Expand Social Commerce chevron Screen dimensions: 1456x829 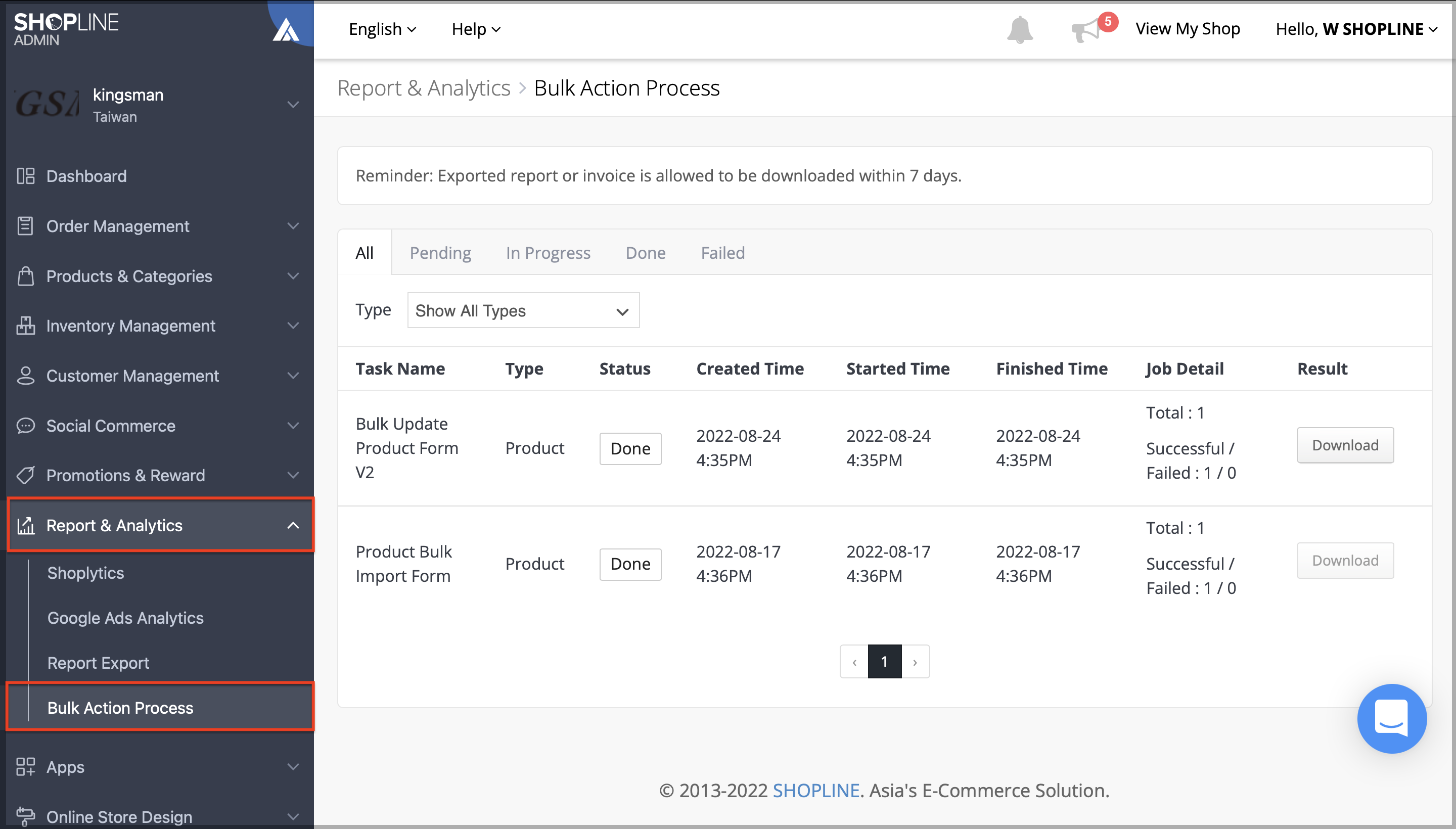coord(293,426)
